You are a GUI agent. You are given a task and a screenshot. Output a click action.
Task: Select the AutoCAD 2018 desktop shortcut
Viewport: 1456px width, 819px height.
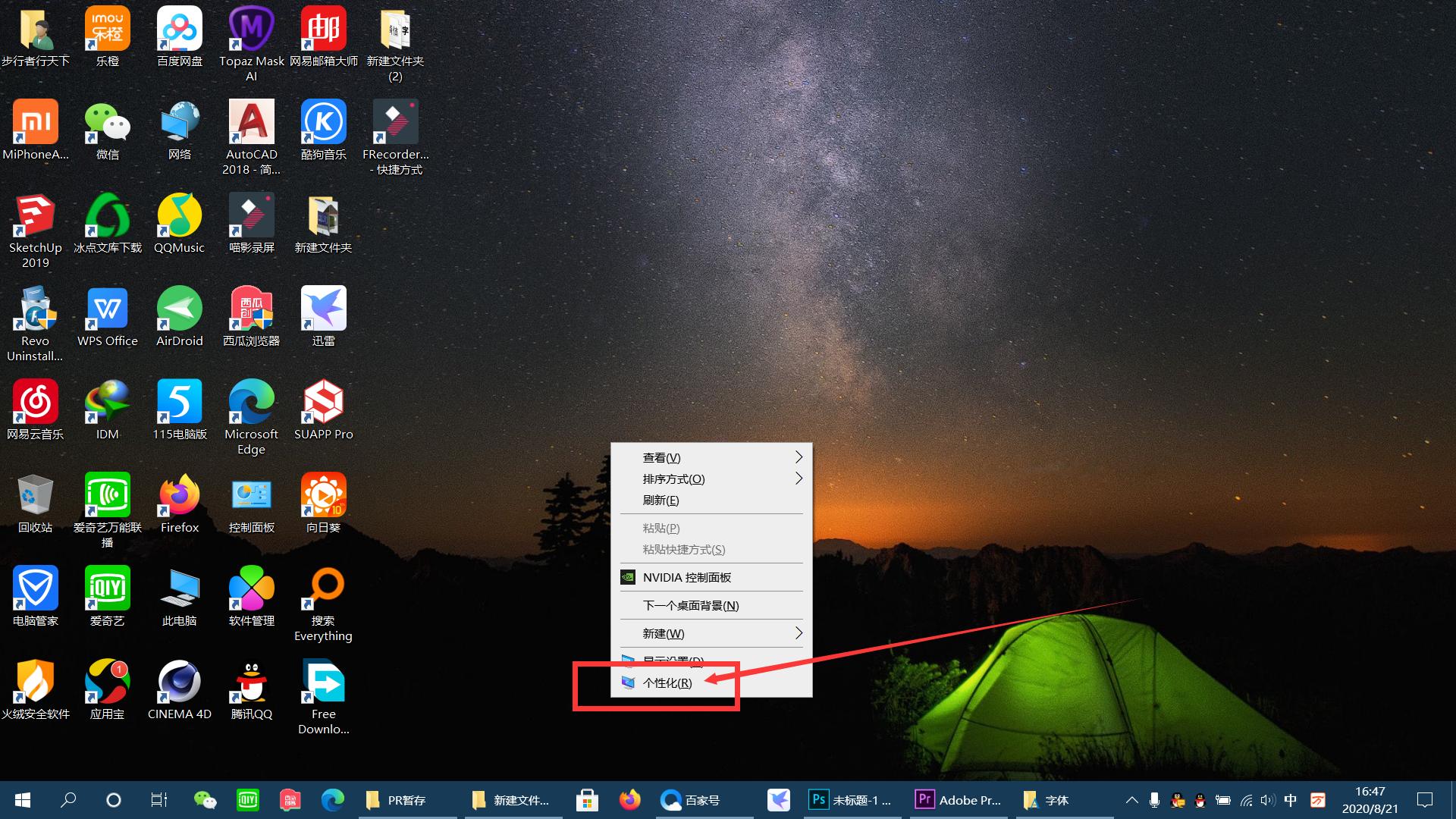[251, 123]
